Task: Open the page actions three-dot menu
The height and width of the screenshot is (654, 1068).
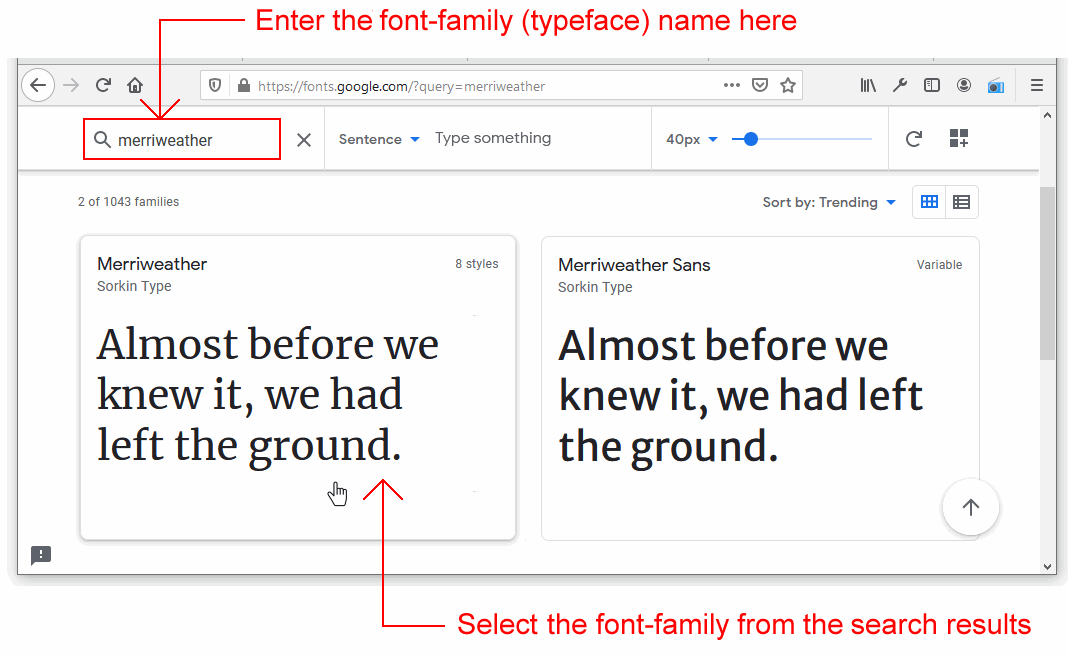Action: (x=732, y=85)
